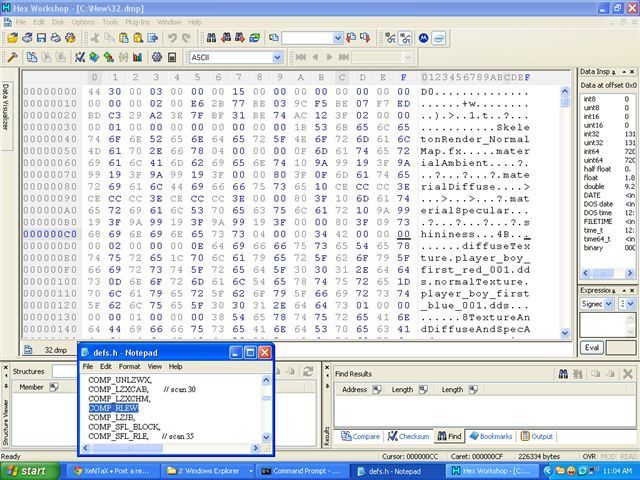Open the Disk menu

point(58,21)
